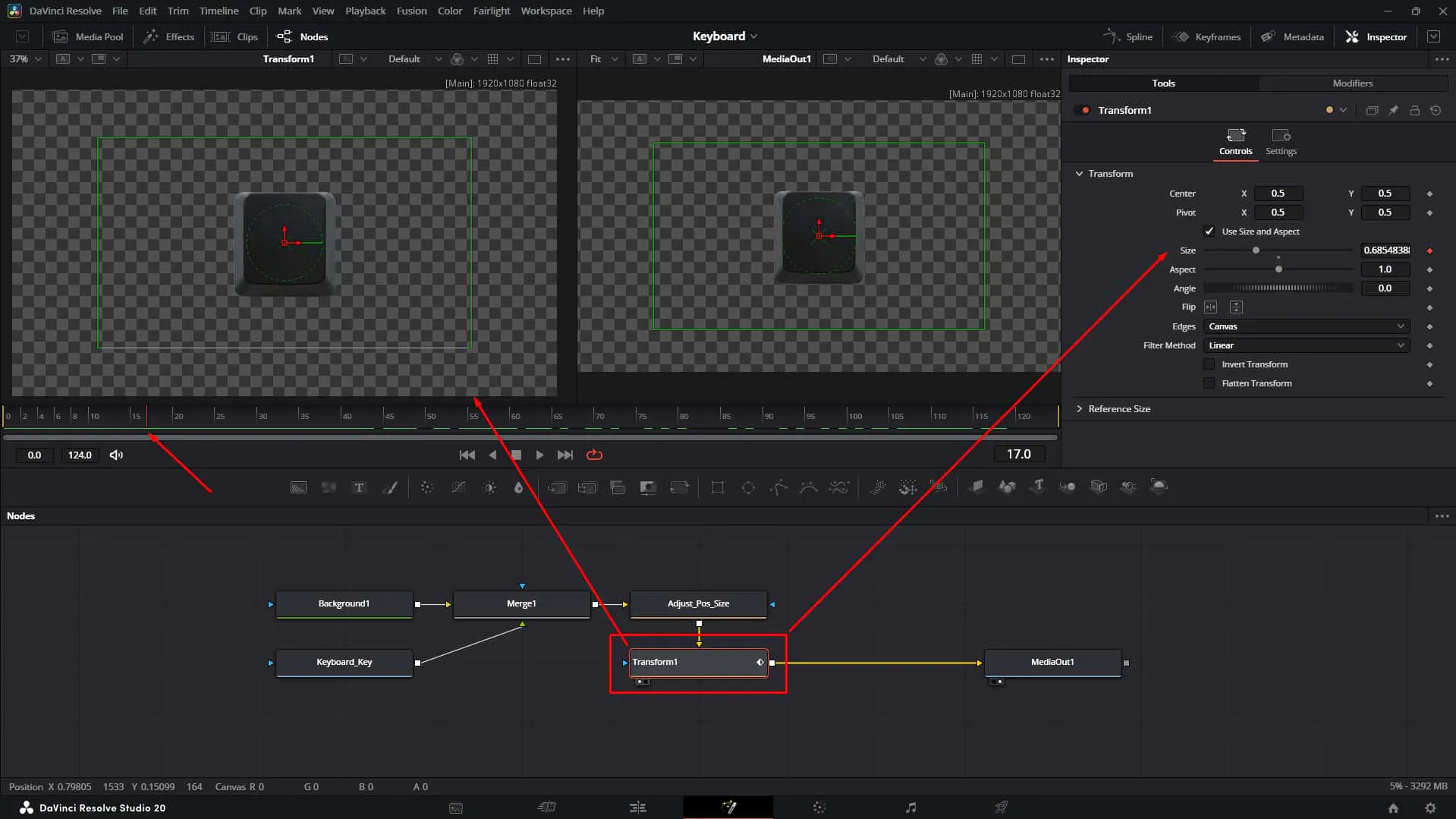Toggle the Clips panel
Image resolution: width=1456 pixels, height=819 pixels.
(x=235, y=36)
